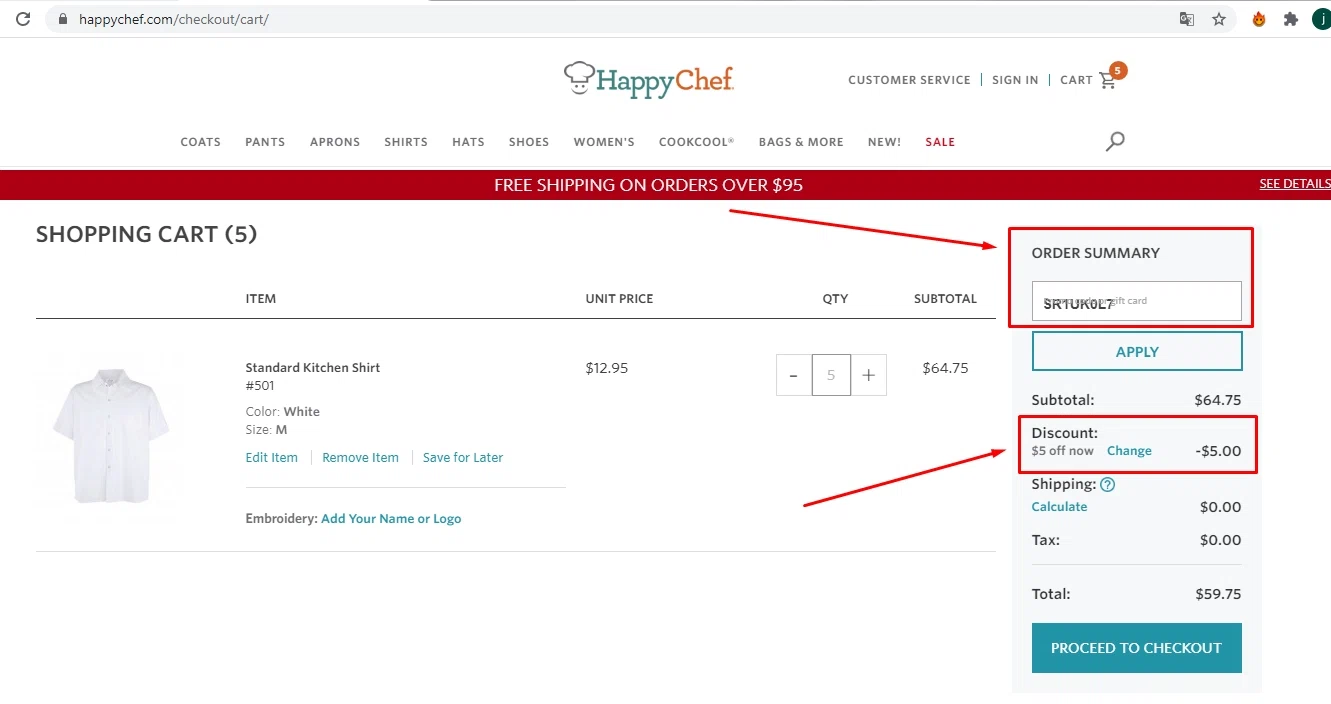Open the COATS menu
The image size is (1331, 704).
point(200,142)
